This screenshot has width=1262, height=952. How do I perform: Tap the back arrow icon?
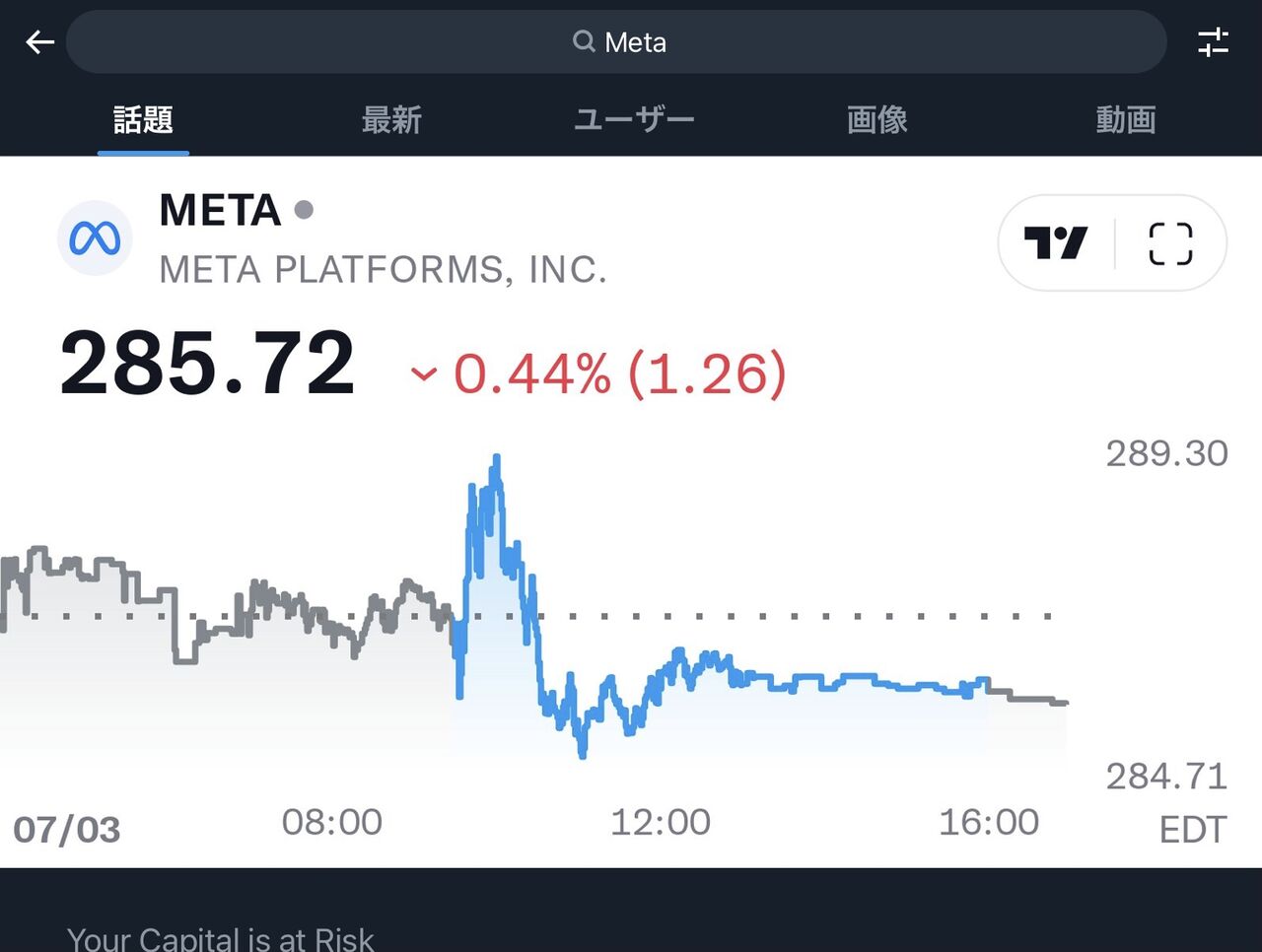[39, 42]
